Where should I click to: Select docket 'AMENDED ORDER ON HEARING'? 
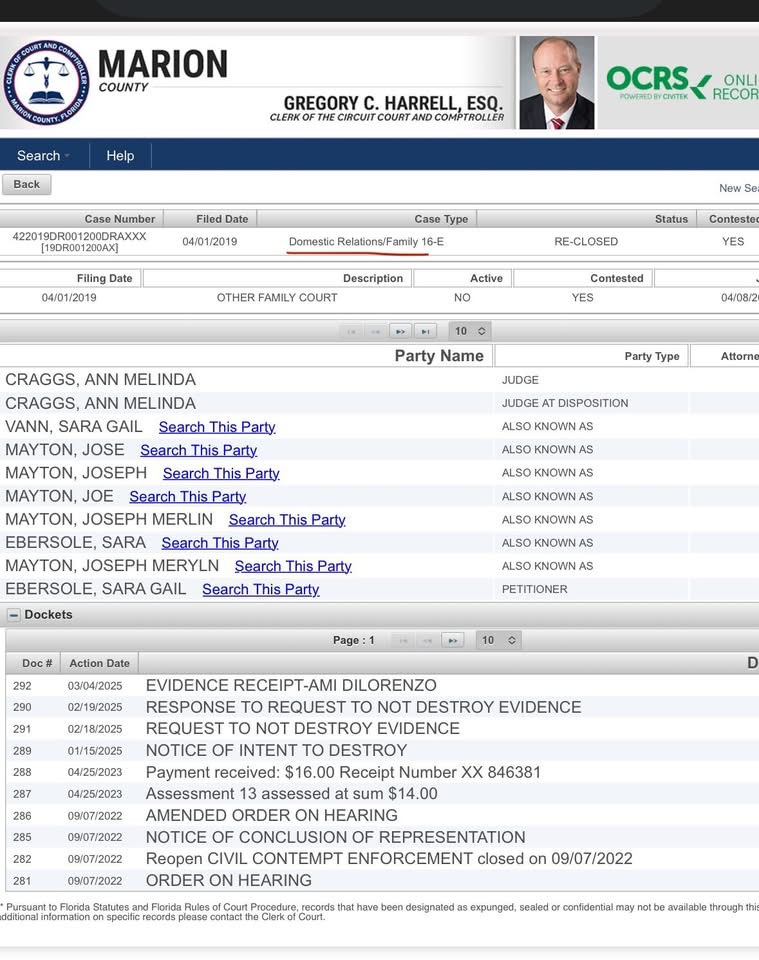[271, 816]
